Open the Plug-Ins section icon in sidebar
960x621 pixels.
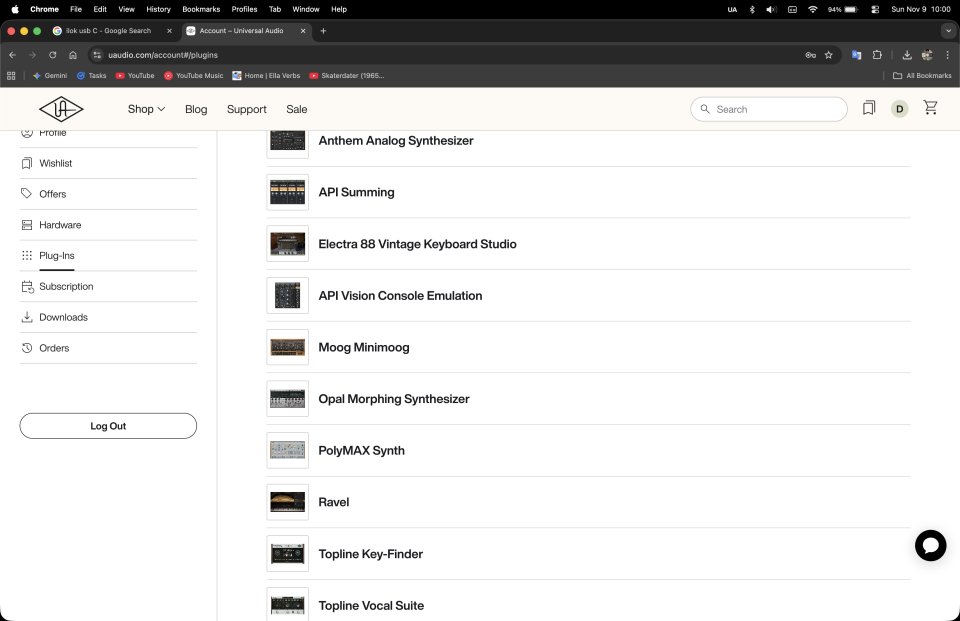(27, 256)
